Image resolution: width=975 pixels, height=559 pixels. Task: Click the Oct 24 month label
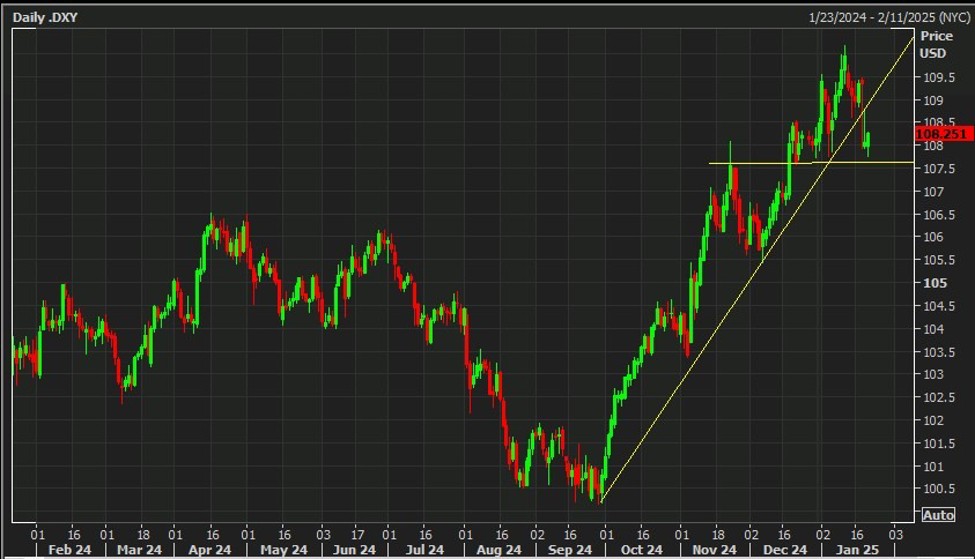coord(643,549)
